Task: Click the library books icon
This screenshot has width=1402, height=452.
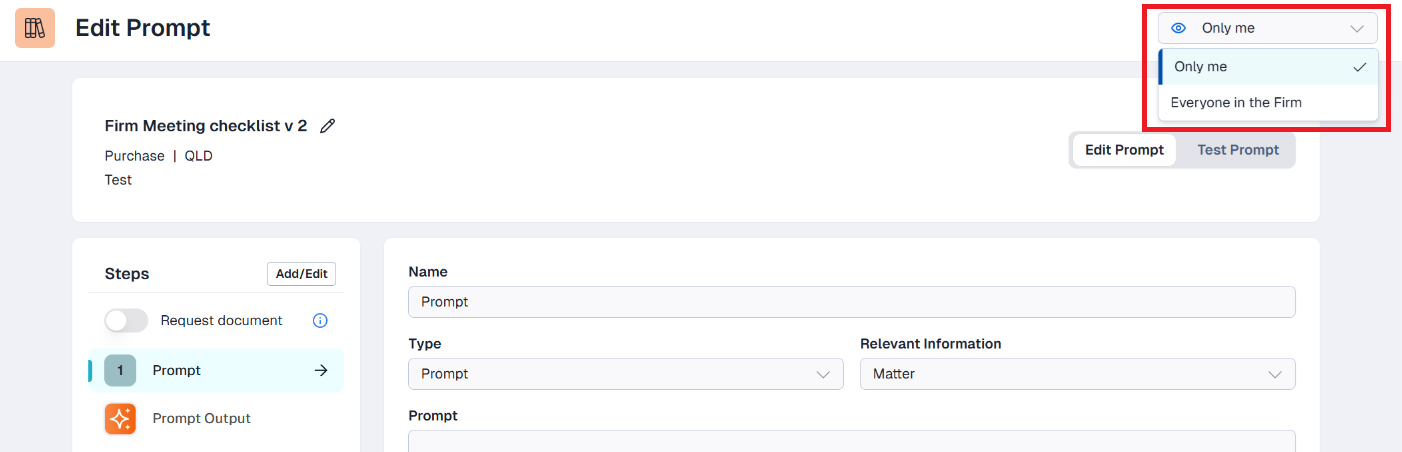Action: 35,28
